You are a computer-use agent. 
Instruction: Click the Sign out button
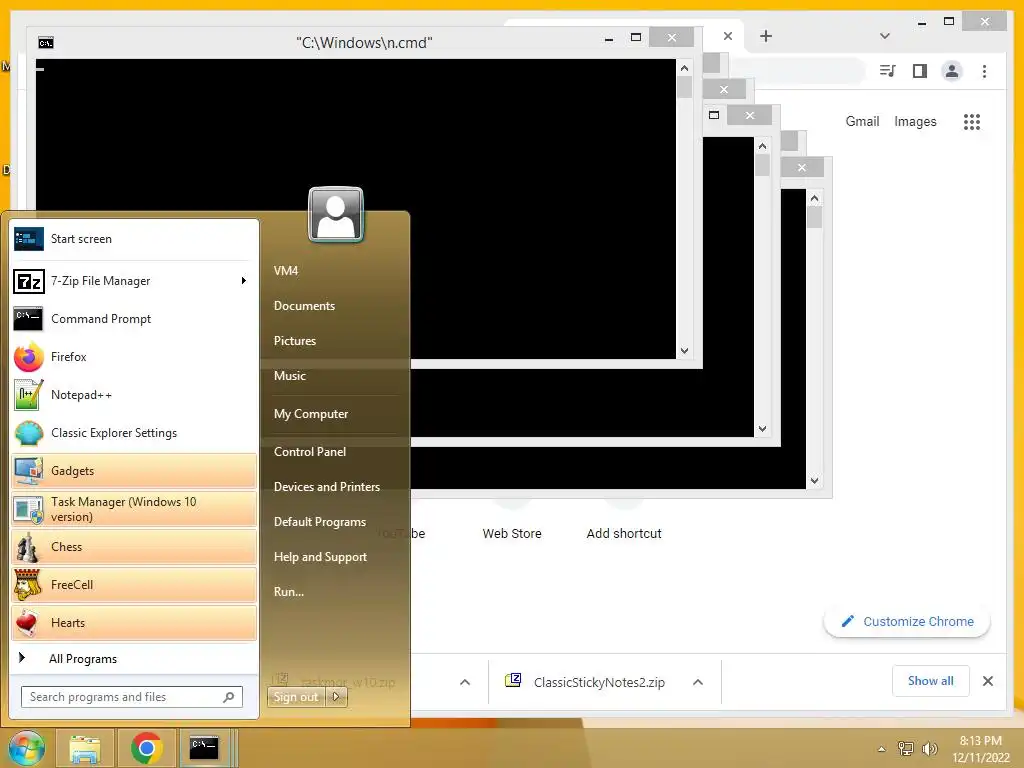point(296,697)
